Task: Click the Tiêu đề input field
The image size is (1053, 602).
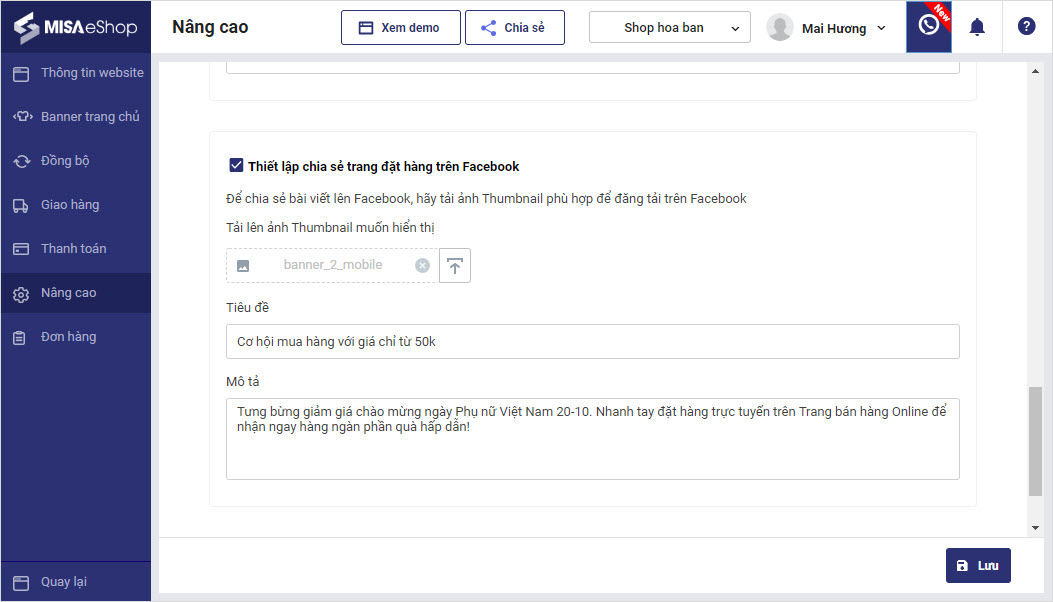Action: [592, 341]
